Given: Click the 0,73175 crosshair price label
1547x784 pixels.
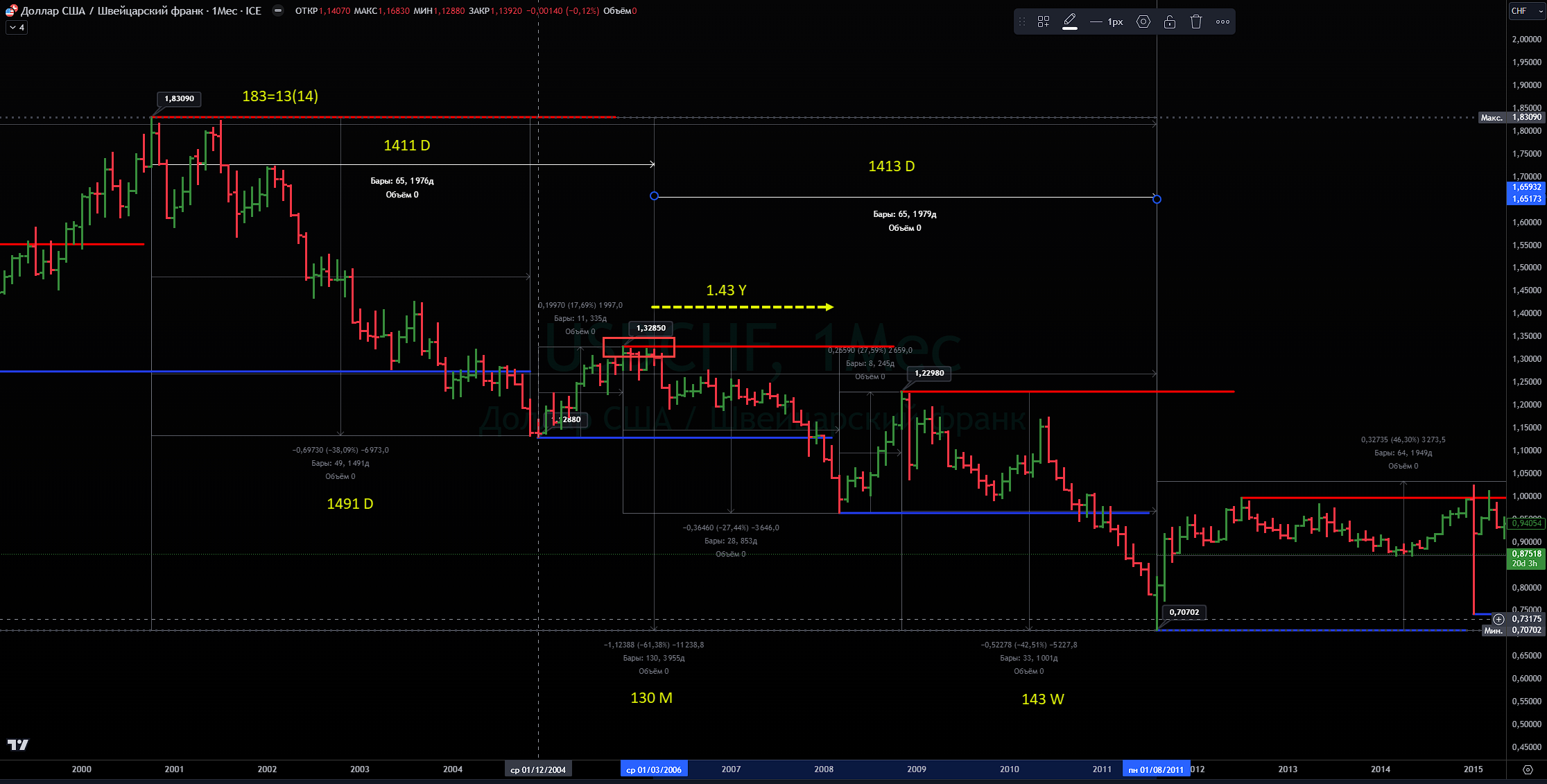Looking at the screenshot, I should (x=1526, y=619).
